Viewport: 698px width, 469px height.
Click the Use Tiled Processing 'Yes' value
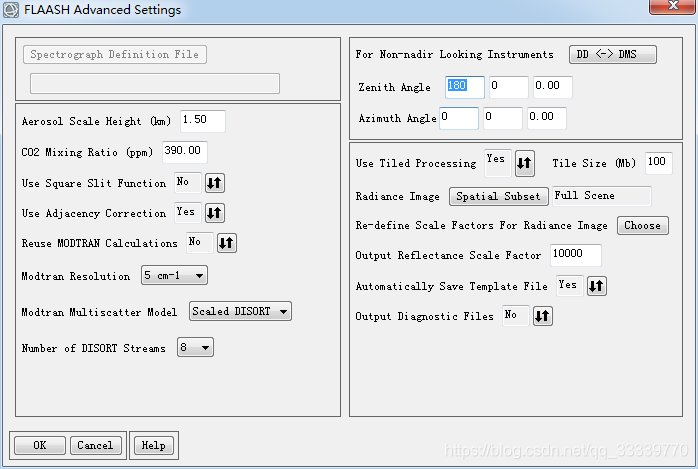pos(498,163)
